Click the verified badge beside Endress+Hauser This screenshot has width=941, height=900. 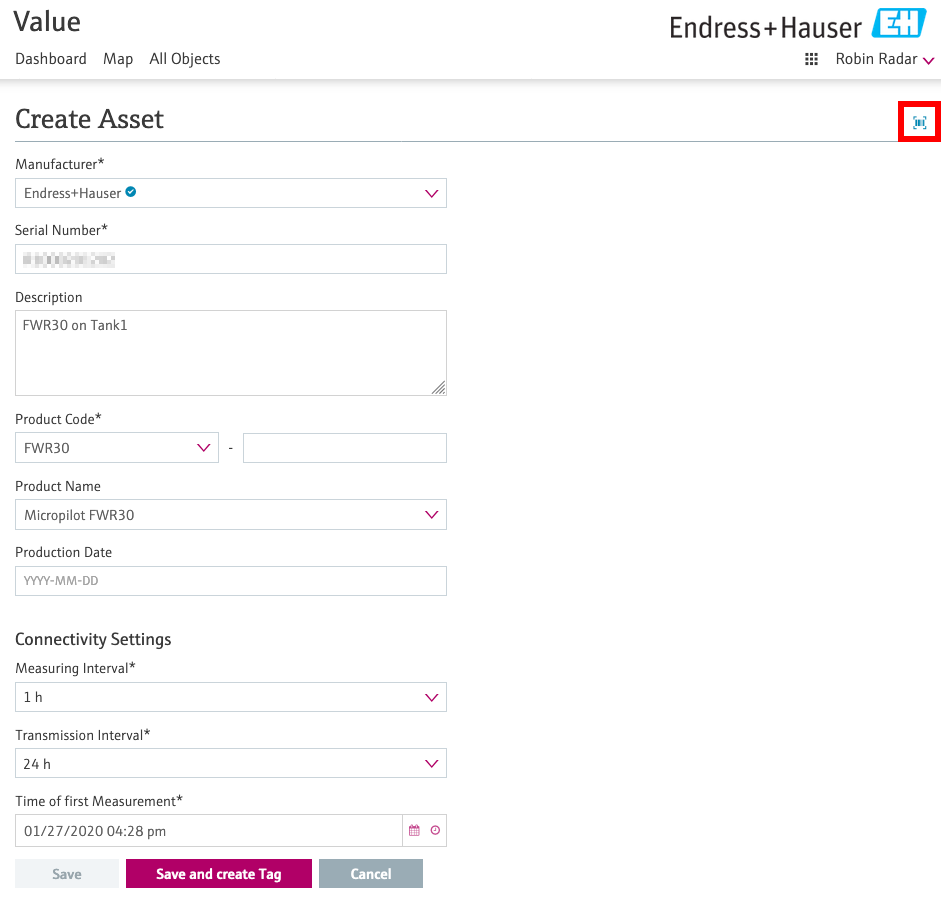point(131,192)
